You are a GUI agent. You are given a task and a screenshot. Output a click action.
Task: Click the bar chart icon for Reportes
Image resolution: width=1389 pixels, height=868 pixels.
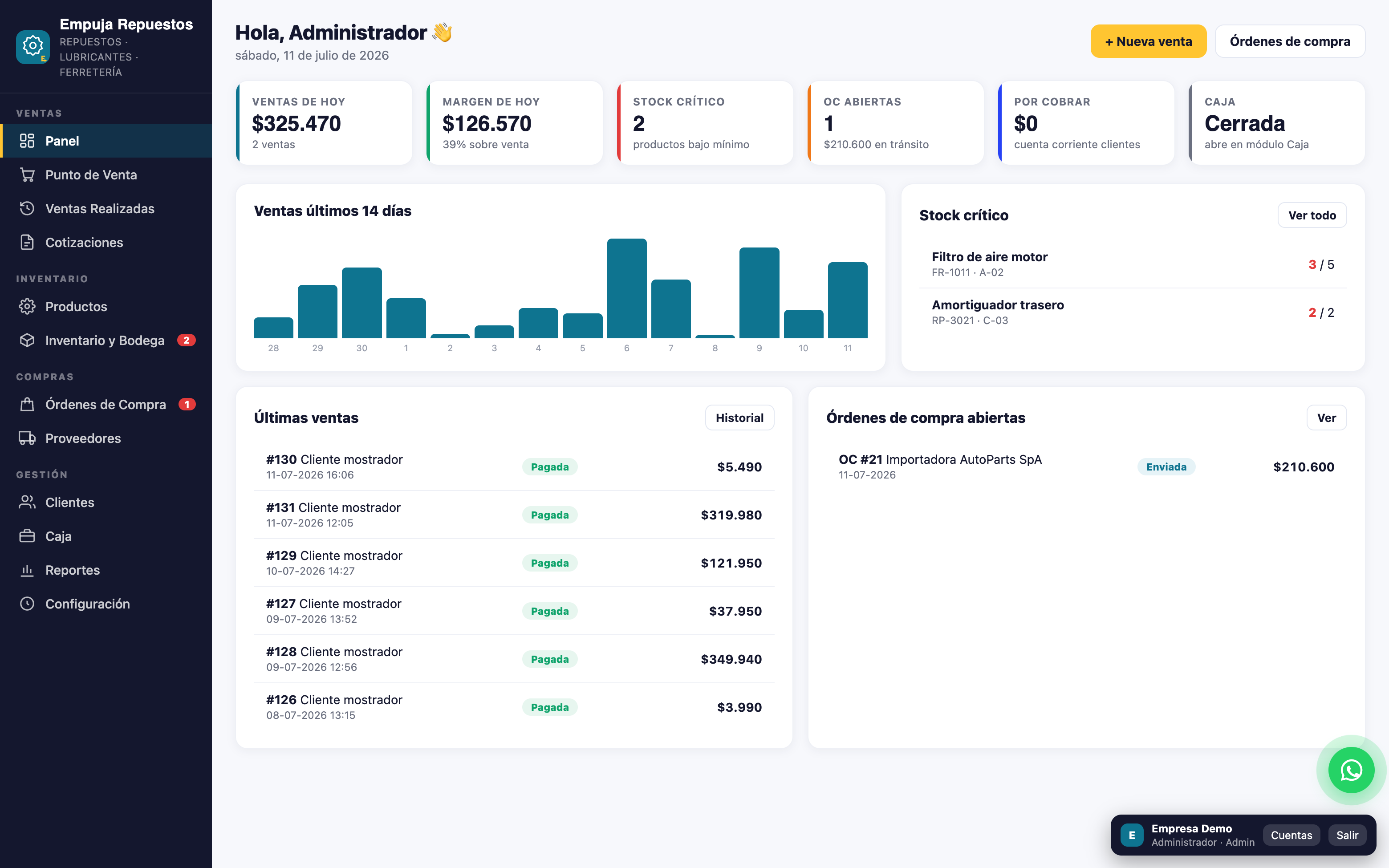(x=27, y=570)
